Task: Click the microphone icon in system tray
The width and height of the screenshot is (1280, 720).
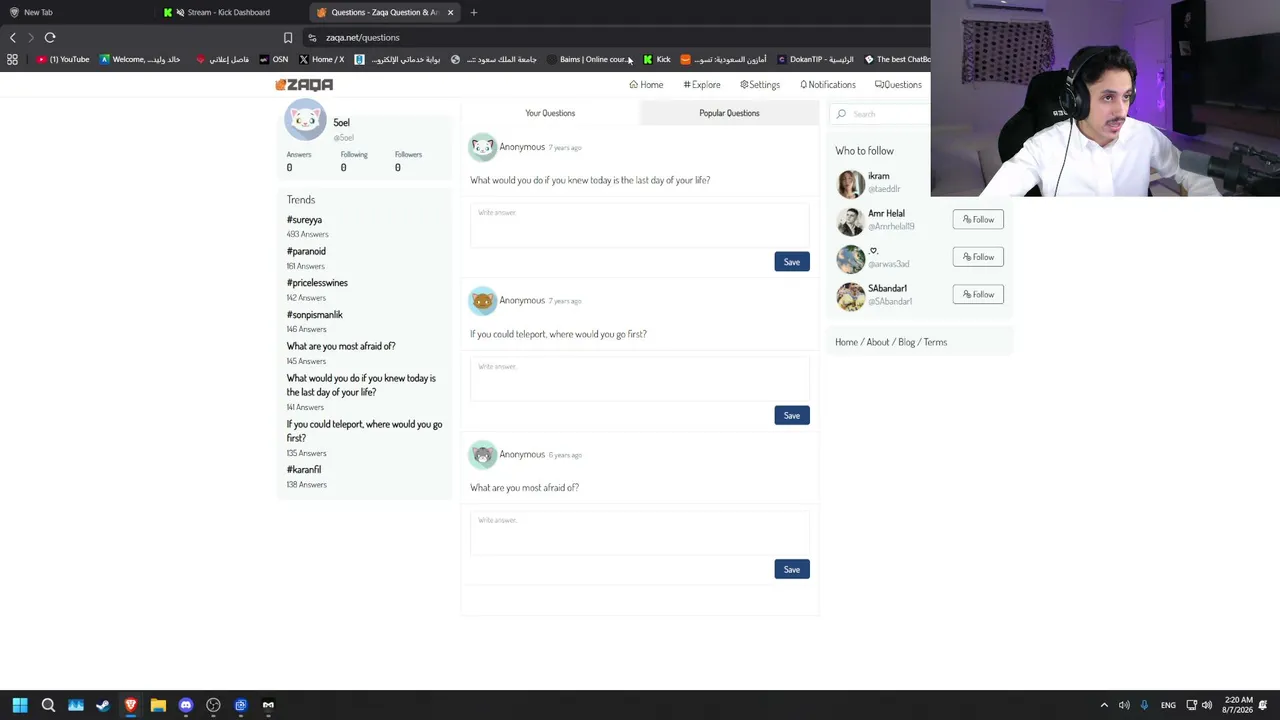Action: pos(1144,705)
